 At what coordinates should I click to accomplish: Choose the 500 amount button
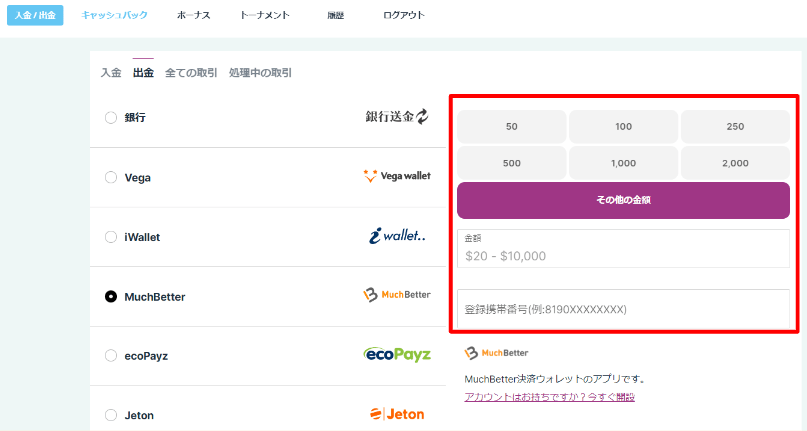(512, 163)
